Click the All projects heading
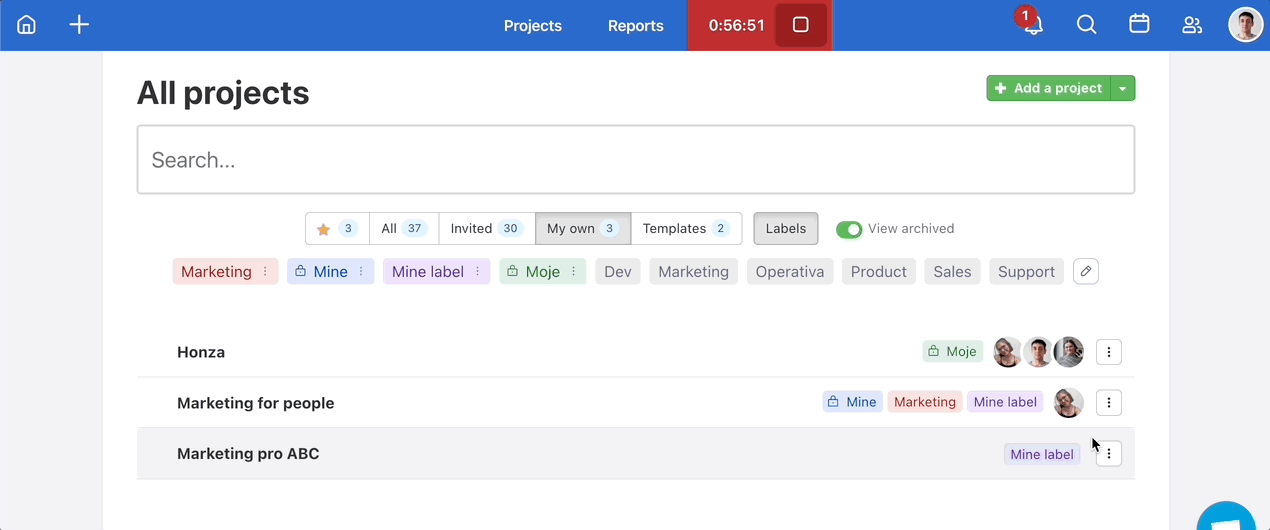This screenshot has height=530, width=1270. click(223, 93)
